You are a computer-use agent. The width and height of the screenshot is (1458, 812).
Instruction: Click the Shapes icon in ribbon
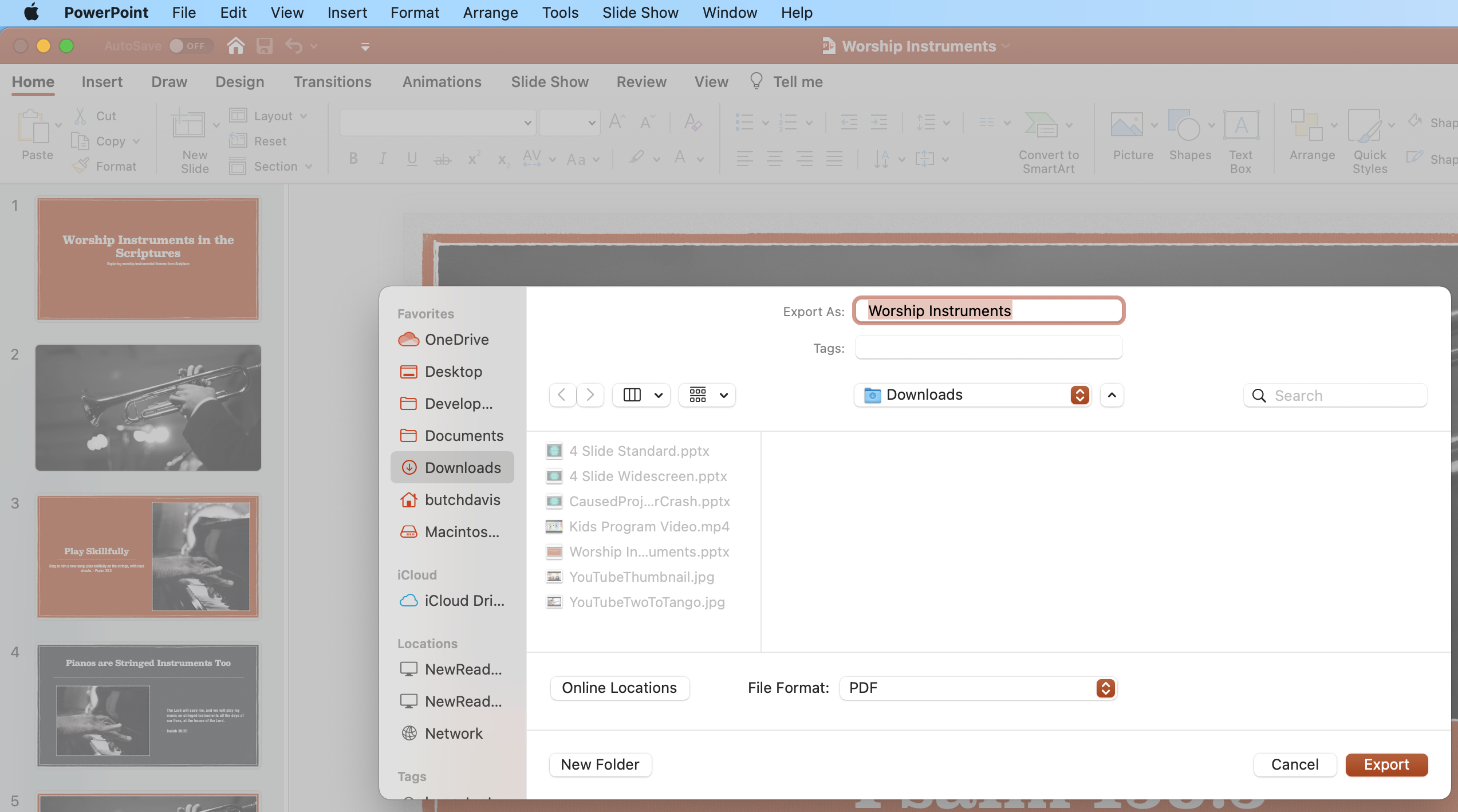click(x=1184, y=124)
